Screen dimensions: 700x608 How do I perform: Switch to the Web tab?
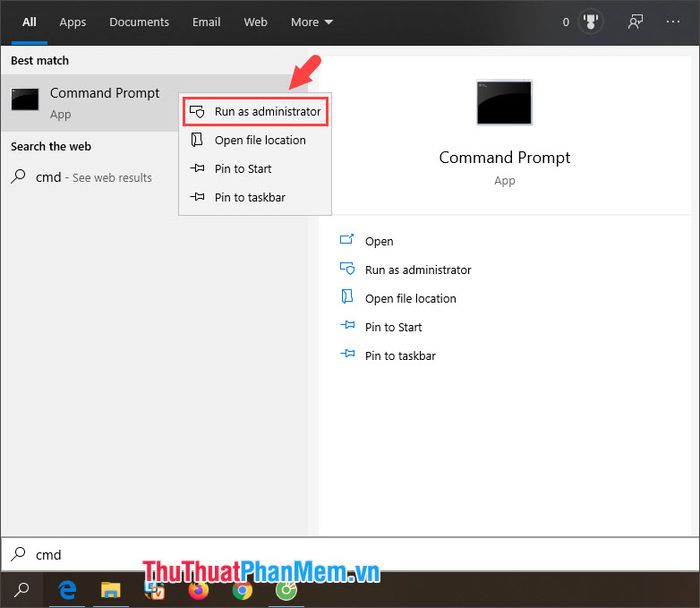(255, 22)
